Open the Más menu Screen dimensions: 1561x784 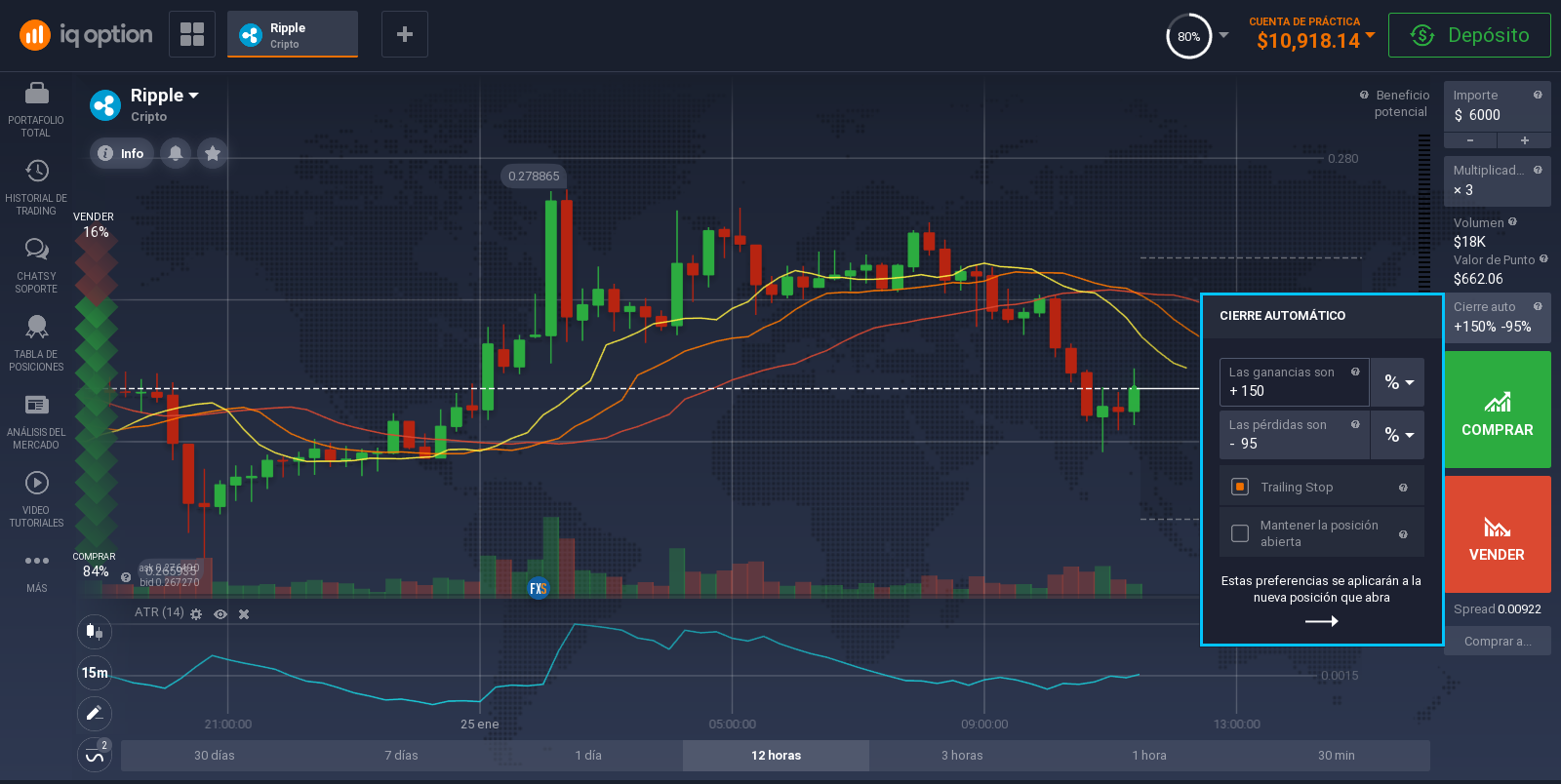[36, 571]
